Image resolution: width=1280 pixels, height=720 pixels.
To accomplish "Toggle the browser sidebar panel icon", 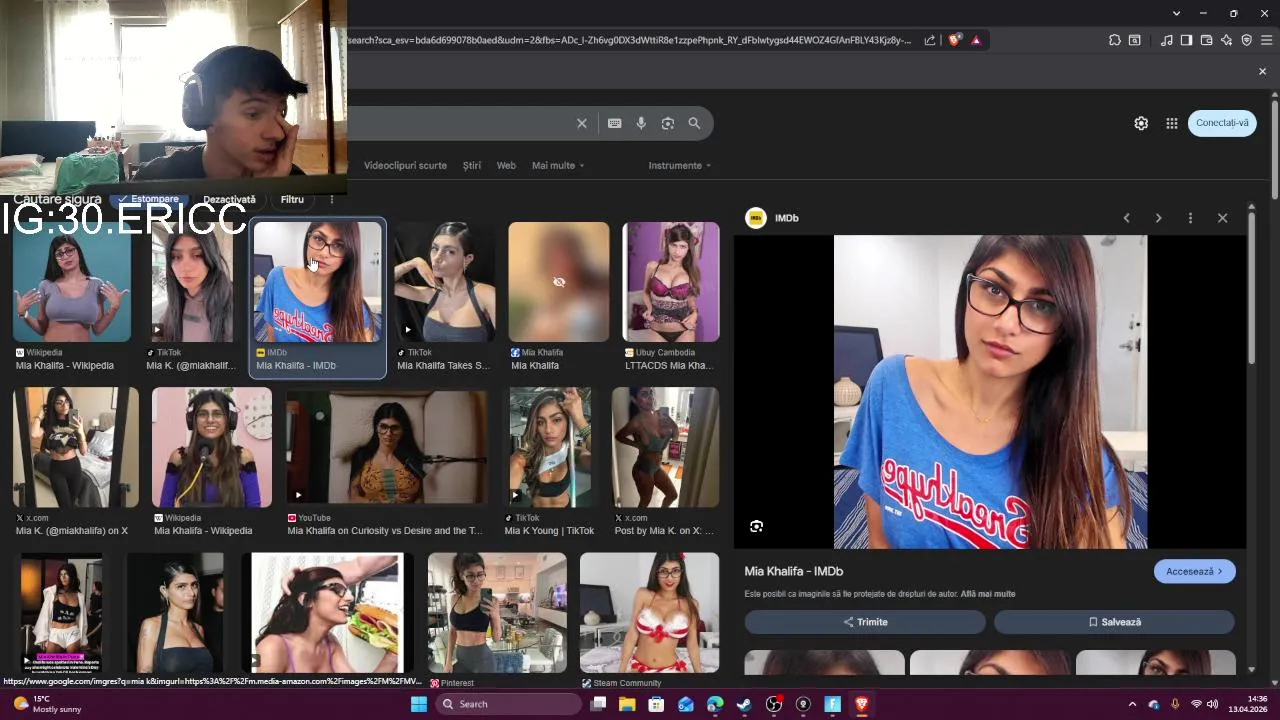I will [x=1186, y=40].
